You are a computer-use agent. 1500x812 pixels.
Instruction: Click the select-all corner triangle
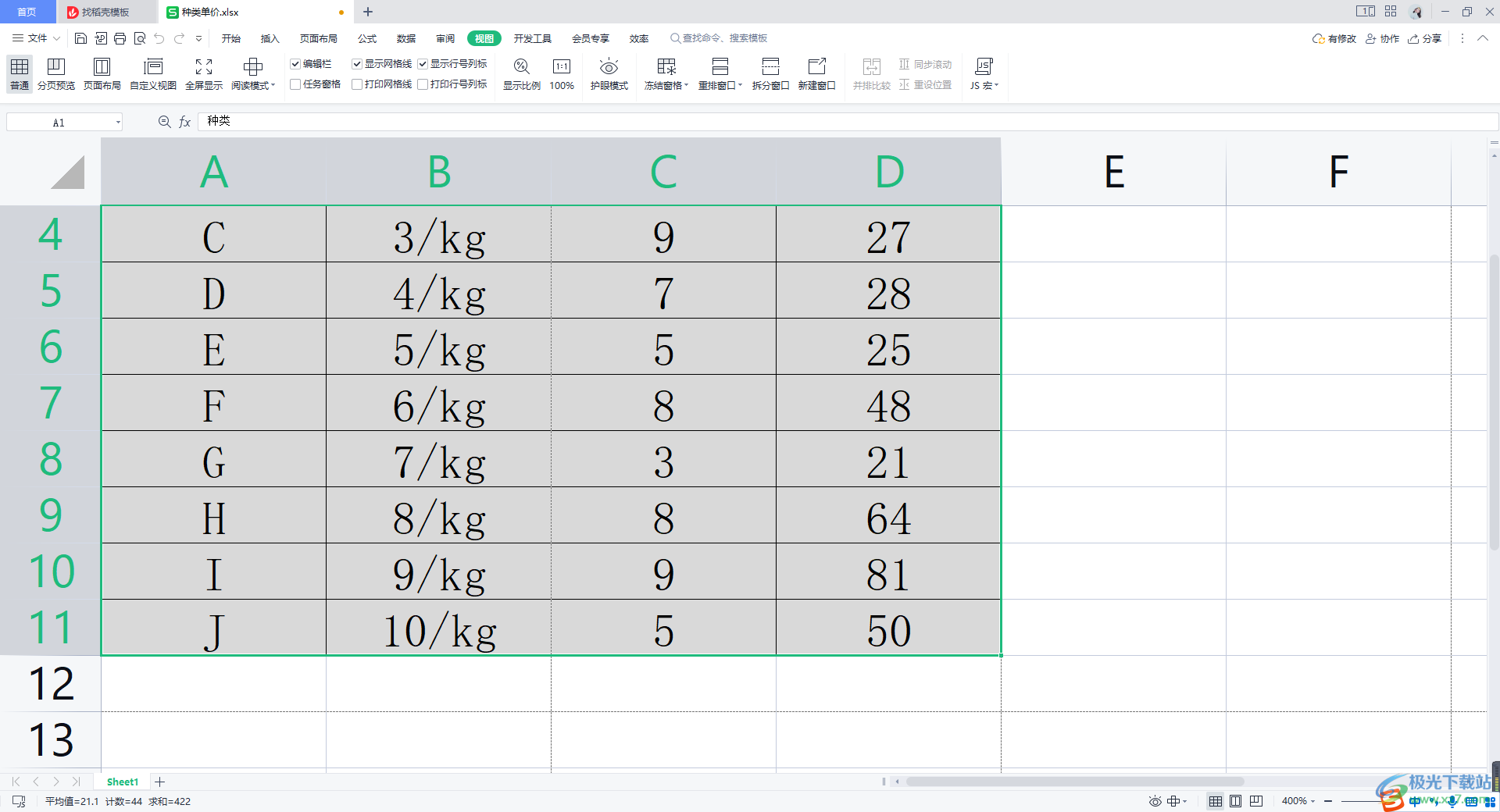pos(68,172)
